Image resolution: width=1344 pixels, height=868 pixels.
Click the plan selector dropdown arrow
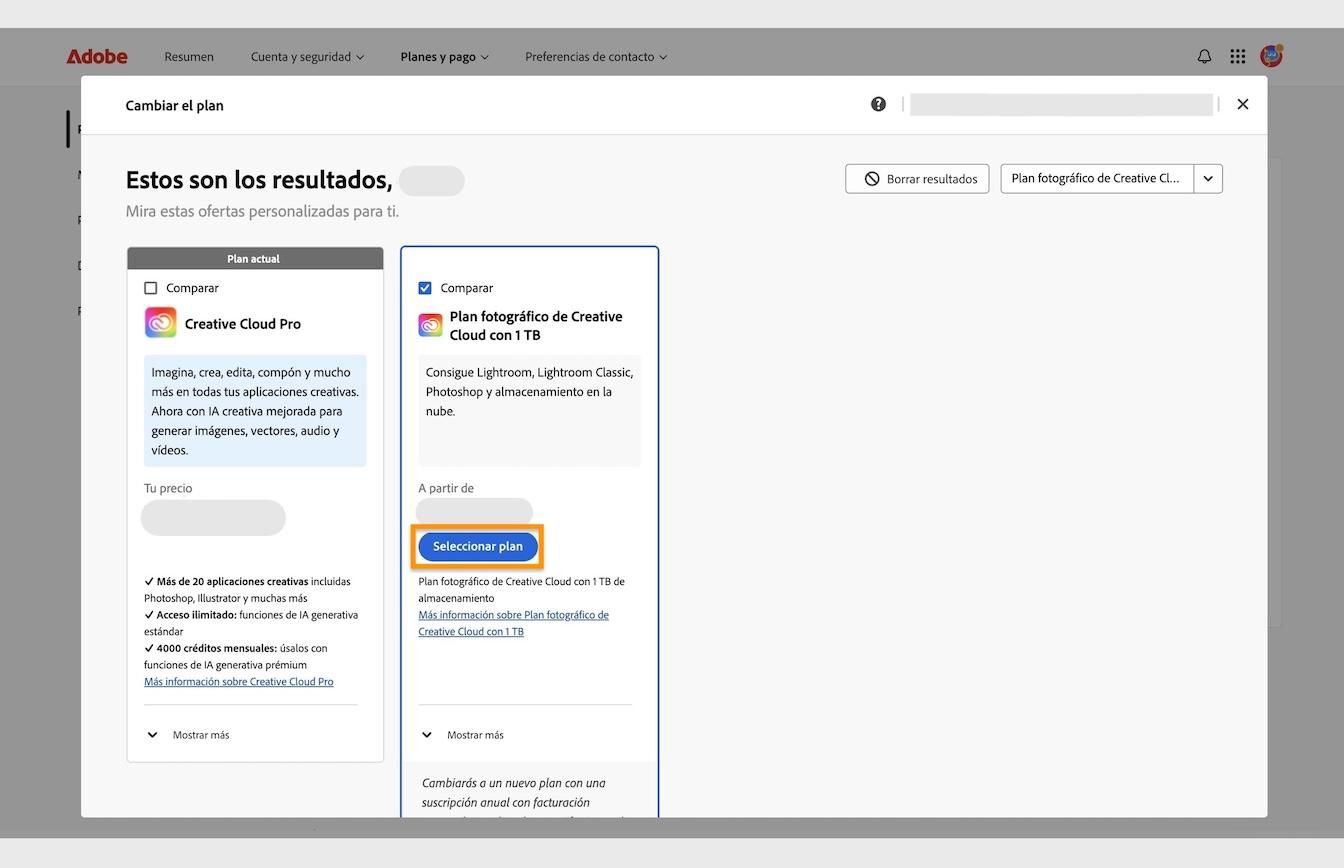point(1208,179)
